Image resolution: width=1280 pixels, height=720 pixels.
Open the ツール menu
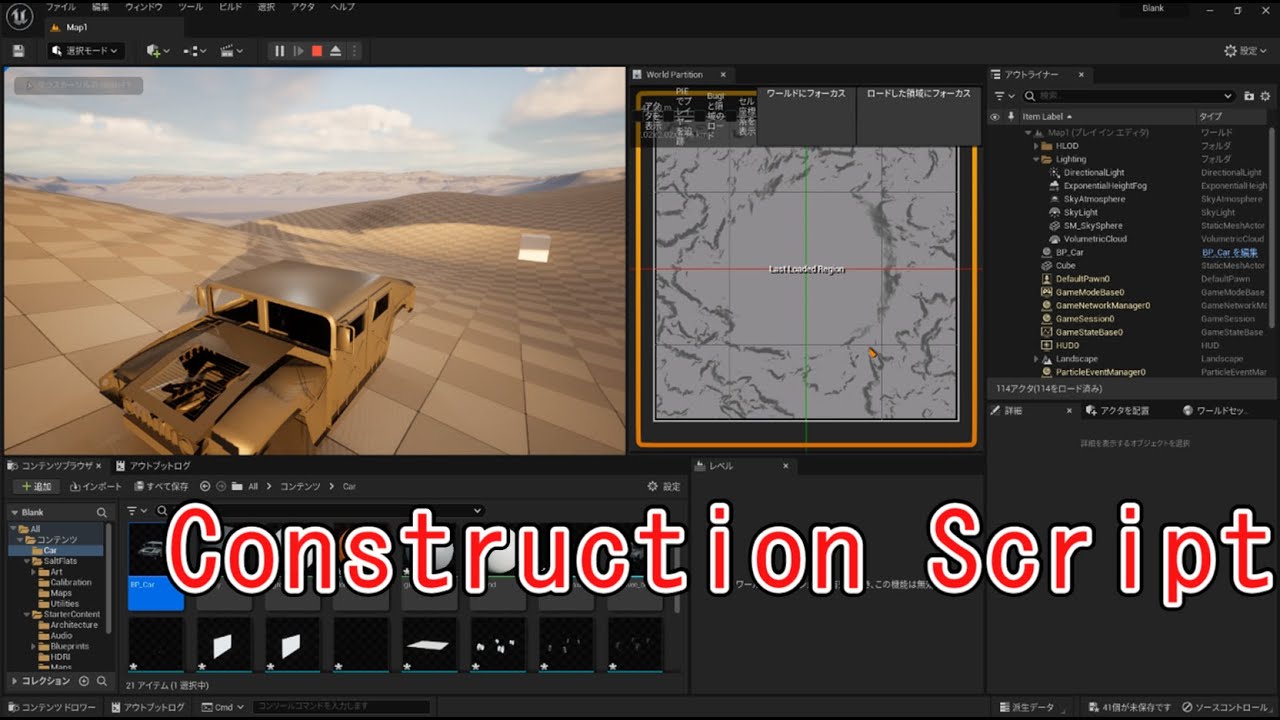point(190,7)
